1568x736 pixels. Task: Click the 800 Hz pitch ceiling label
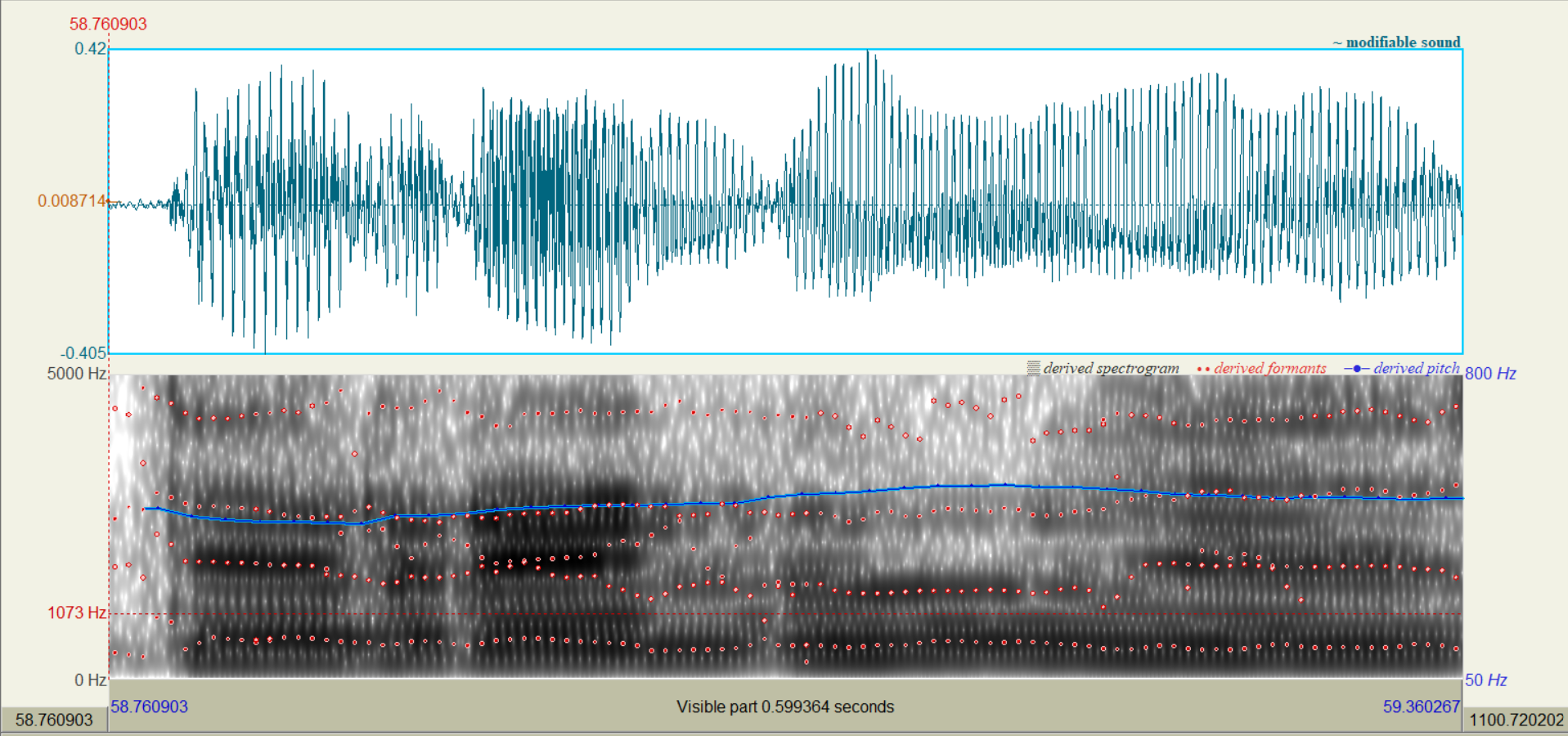coord(1490,374)
